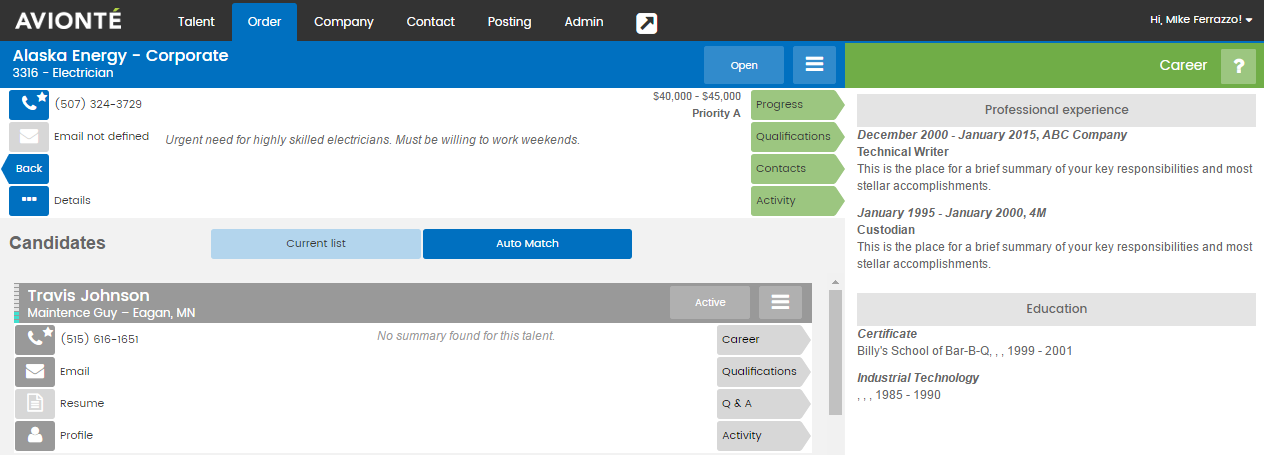This screenshot has height=455, width=1264.
Task: Switch to Current list of candidates
Action: pyautogui.click(x=316, y=244)
